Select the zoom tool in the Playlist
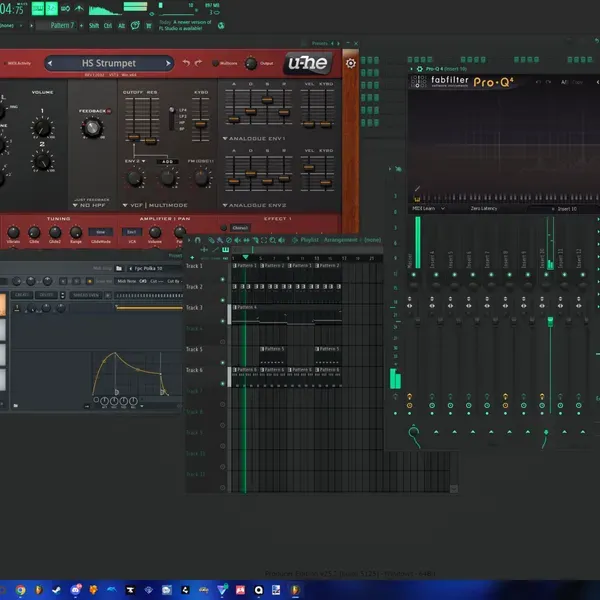The width and height of the screenshot is (600, 600). [273, 240]
